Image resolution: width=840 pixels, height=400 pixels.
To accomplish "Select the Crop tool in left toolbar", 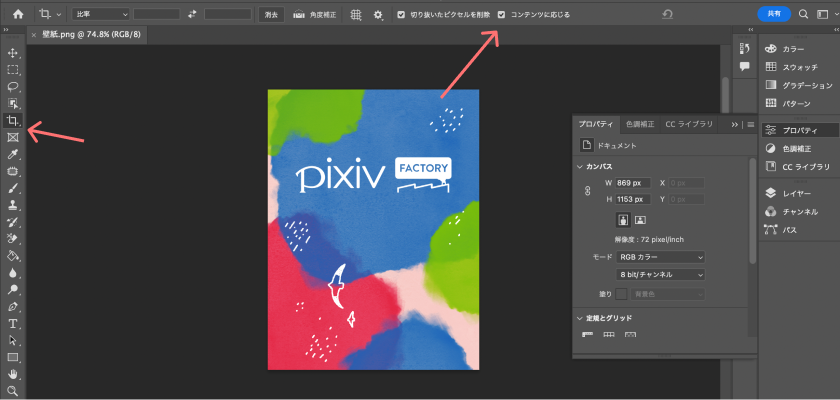I will pyautogui.click(x=12, y=120).
